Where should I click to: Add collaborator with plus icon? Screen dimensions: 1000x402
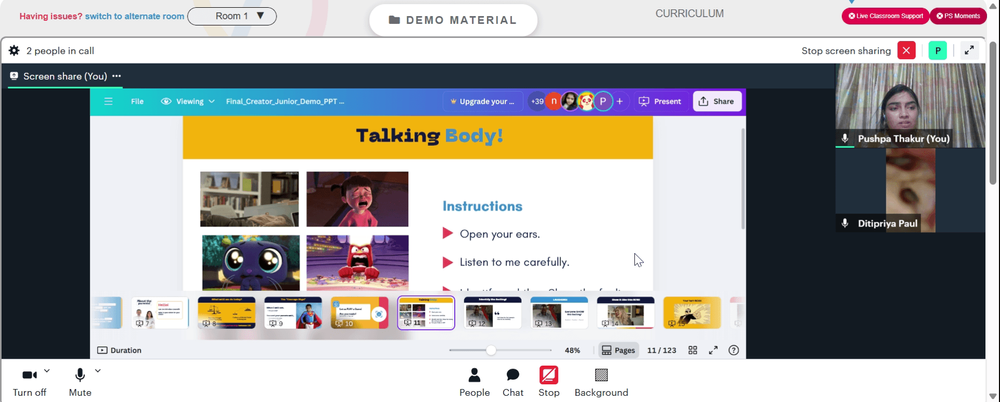(x=619, y=101)
